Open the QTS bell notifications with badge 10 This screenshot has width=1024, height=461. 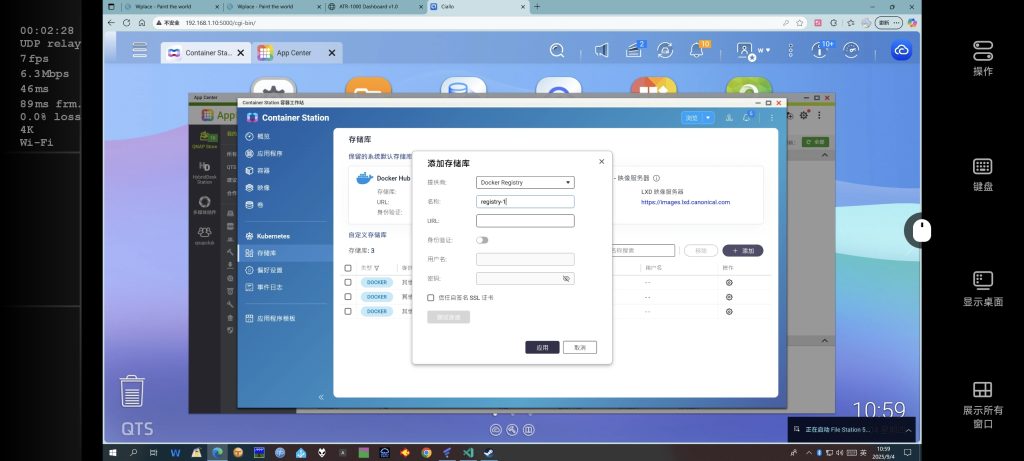pos(697,50)
